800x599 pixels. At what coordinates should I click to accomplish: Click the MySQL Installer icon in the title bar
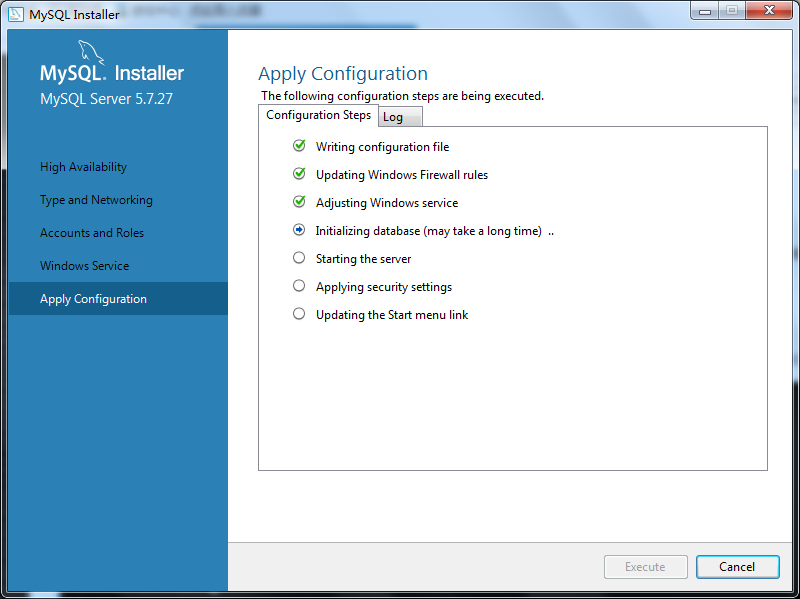pos(14,14)
